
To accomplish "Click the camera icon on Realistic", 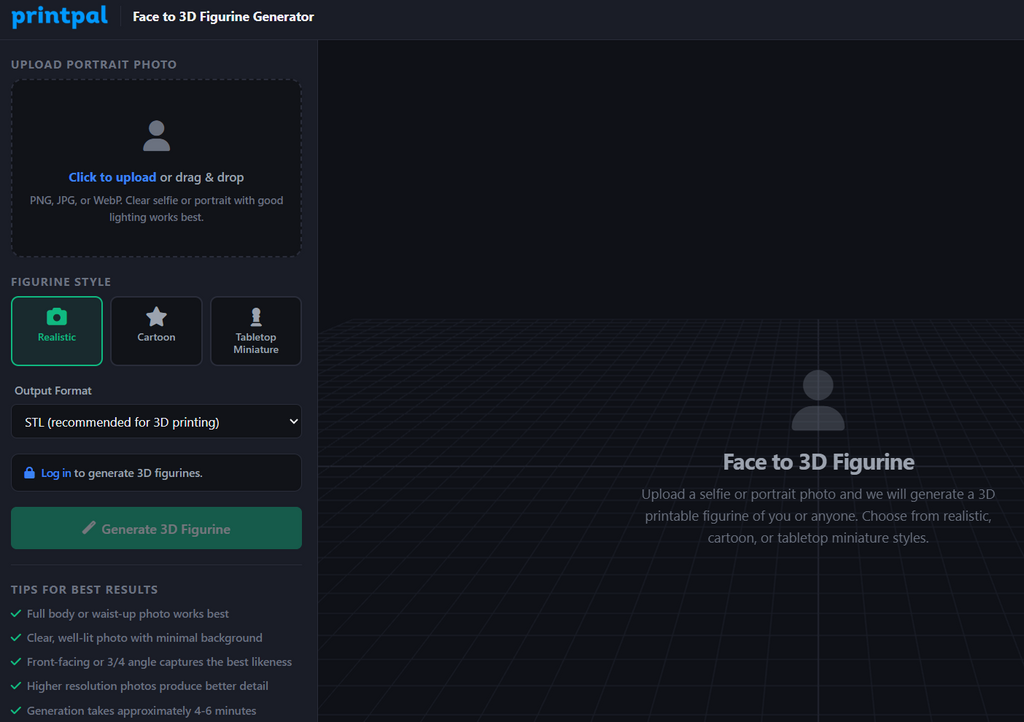I will tap(57, 317).
